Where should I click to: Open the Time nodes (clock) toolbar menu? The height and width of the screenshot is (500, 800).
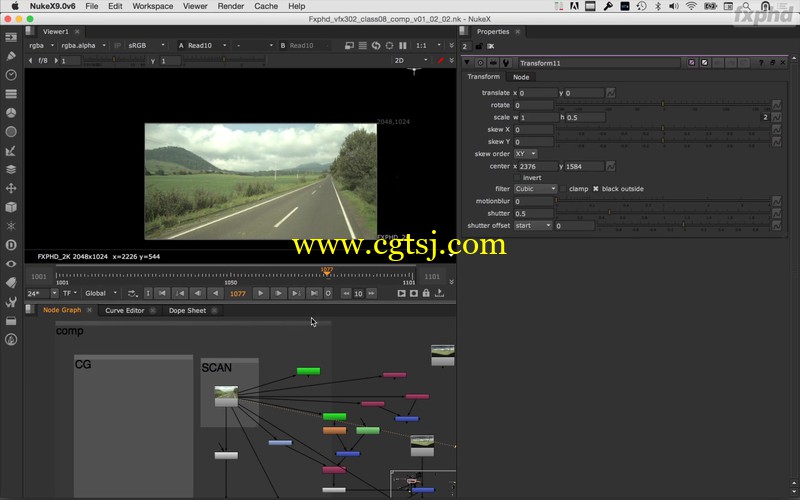(x=11, y=75)
